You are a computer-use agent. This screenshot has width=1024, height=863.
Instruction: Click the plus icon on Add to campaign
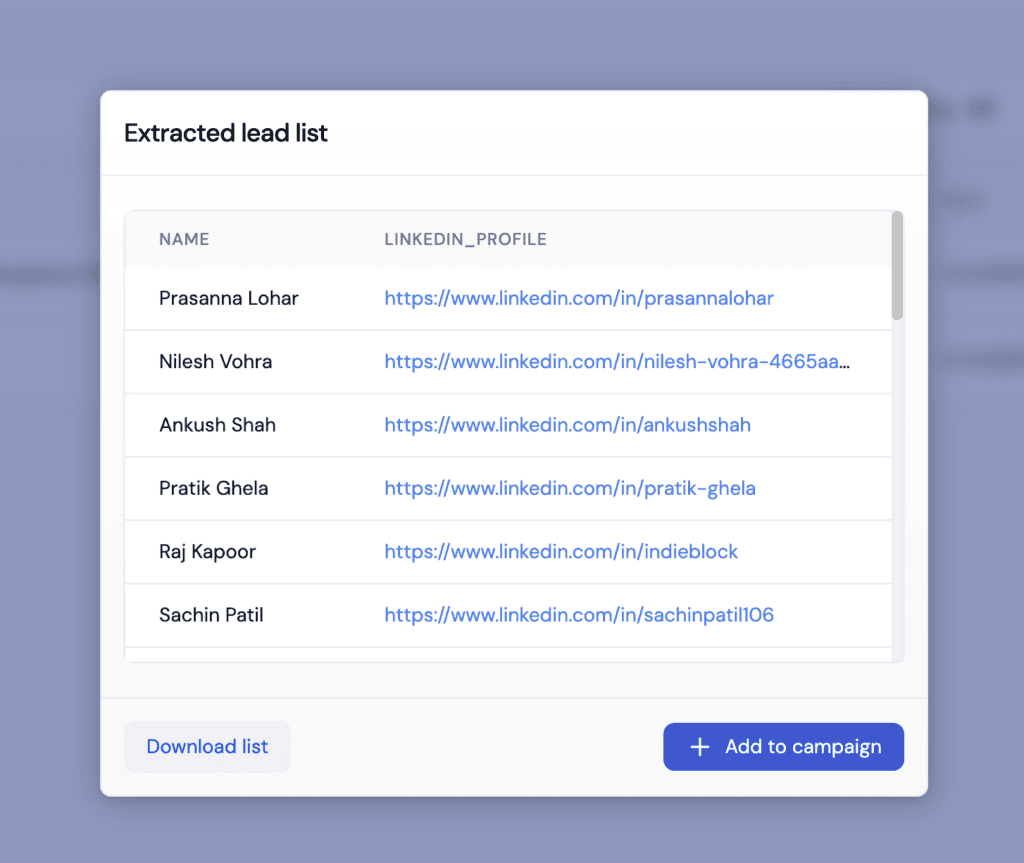[x=700, y=747]
